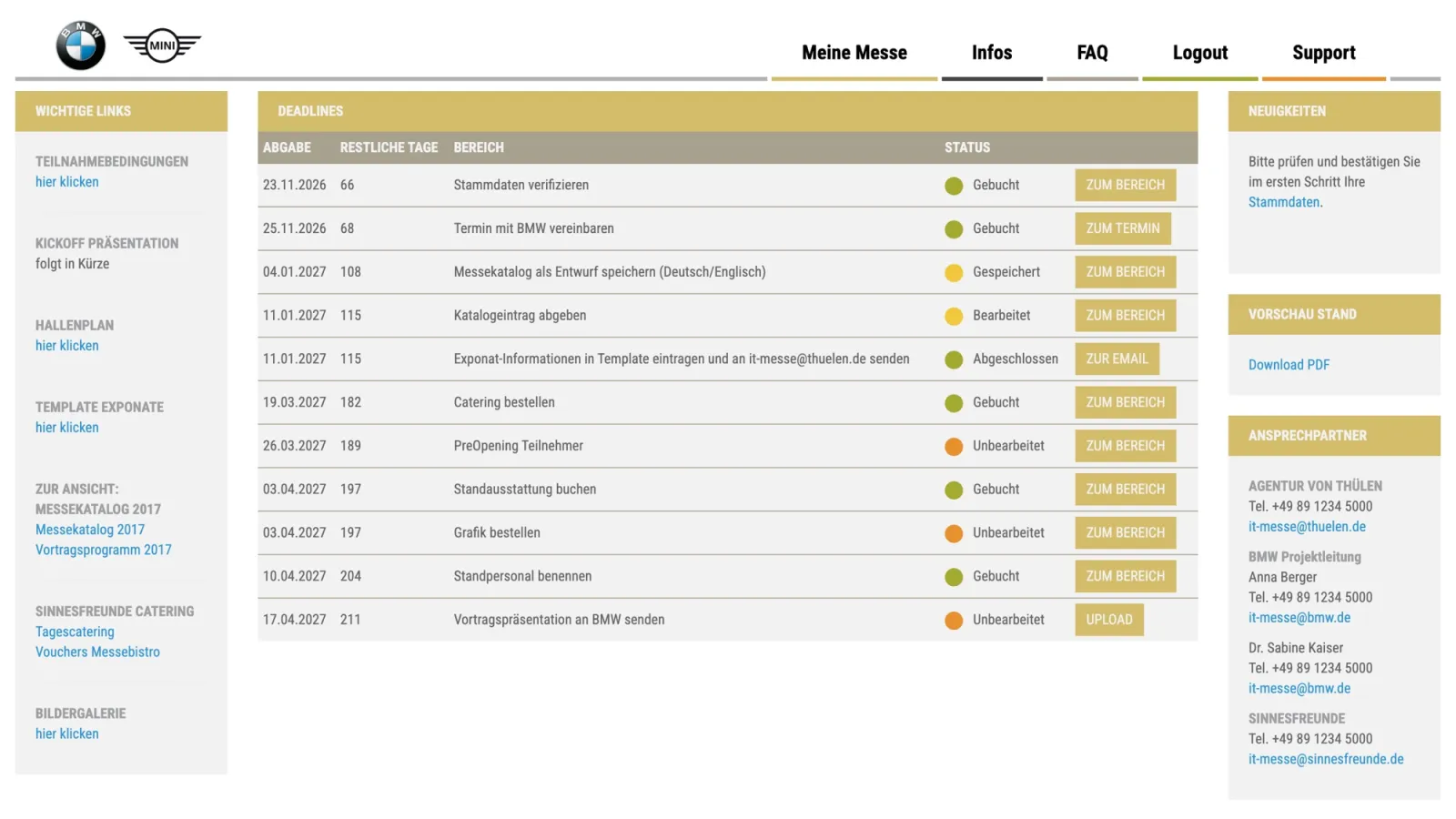Image resolution: width=1456 pixels, height=819 pixels.
Task: Open the Tagescatering link
Action: coord(75,632)
